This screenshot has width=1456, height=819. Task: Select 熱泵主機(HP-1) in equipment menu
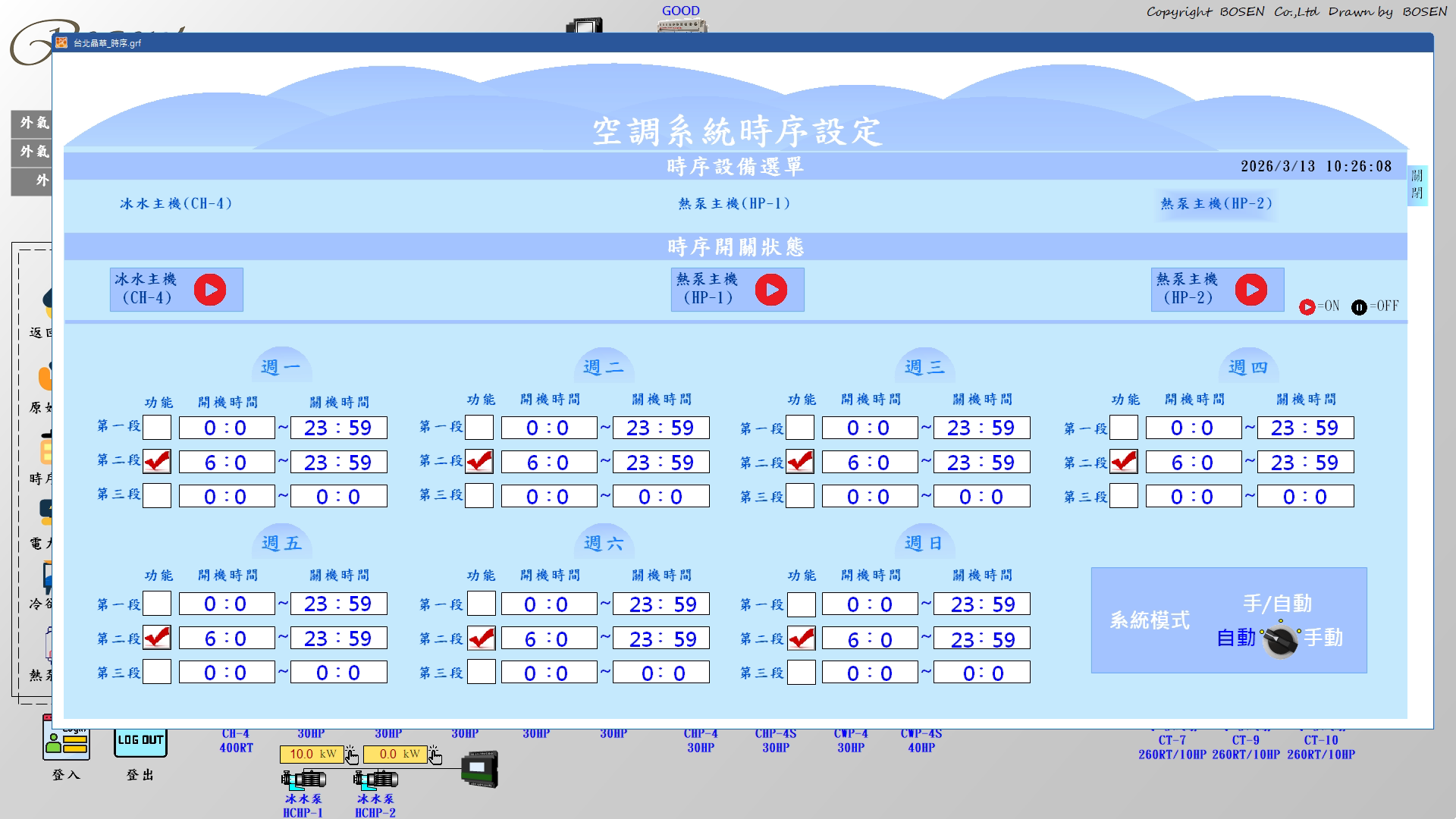coord(734,203)
